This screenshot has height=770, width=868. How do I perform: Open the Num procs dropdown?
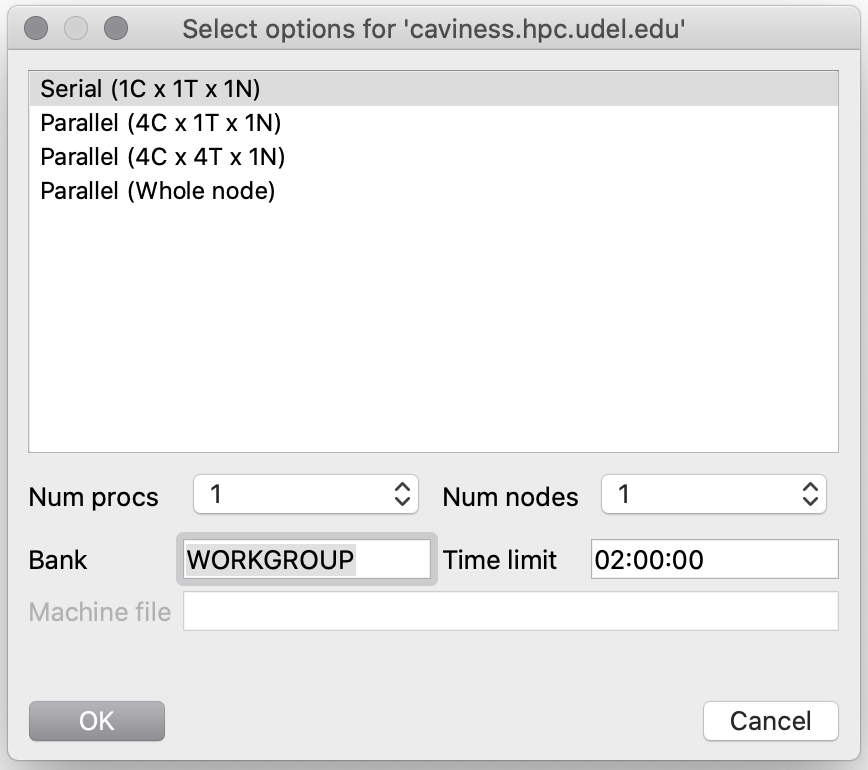[x=305, y=494]
